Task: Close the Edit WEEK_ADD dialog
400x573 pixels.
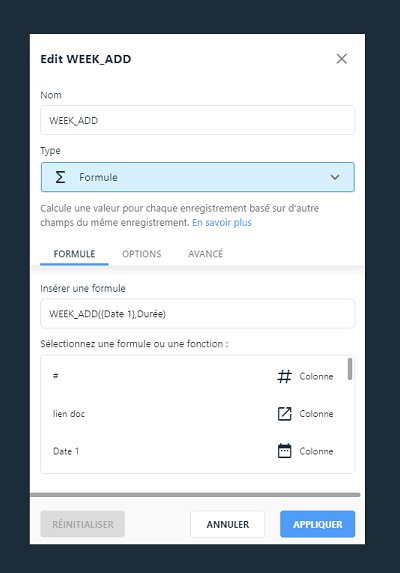Action: pos(342,59)
